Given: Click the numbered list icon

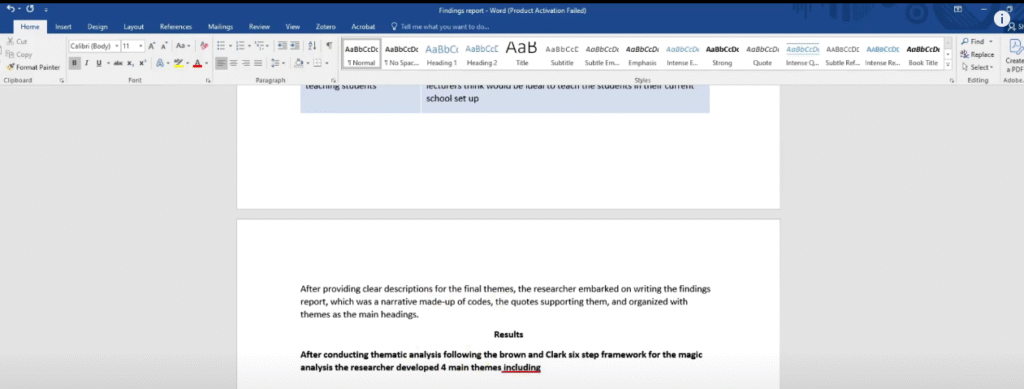Looking at the screenshot, I should coord(240,46).
